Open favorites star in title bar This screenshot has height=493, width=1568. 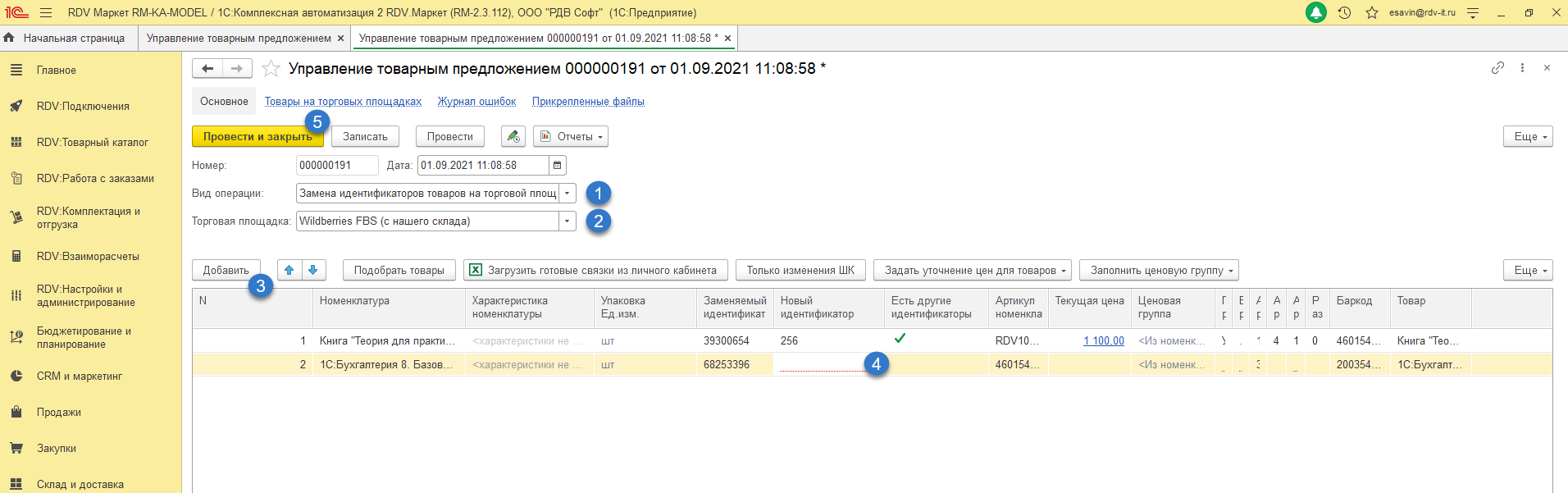click(x=1372, y=12)
